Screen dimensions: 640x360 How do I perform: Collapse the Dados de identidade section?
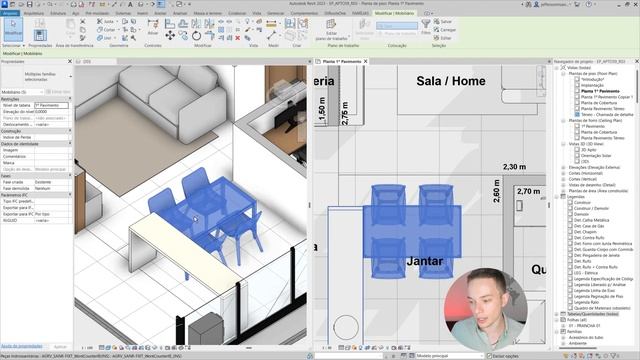pyautogui.click(x=70, y=144)
